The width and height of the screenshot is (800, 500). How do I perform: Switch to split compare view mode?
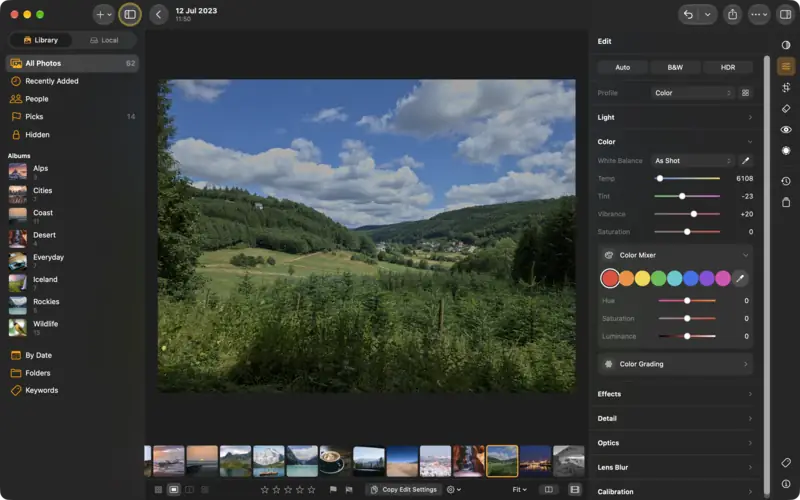[x=189, y=490]
